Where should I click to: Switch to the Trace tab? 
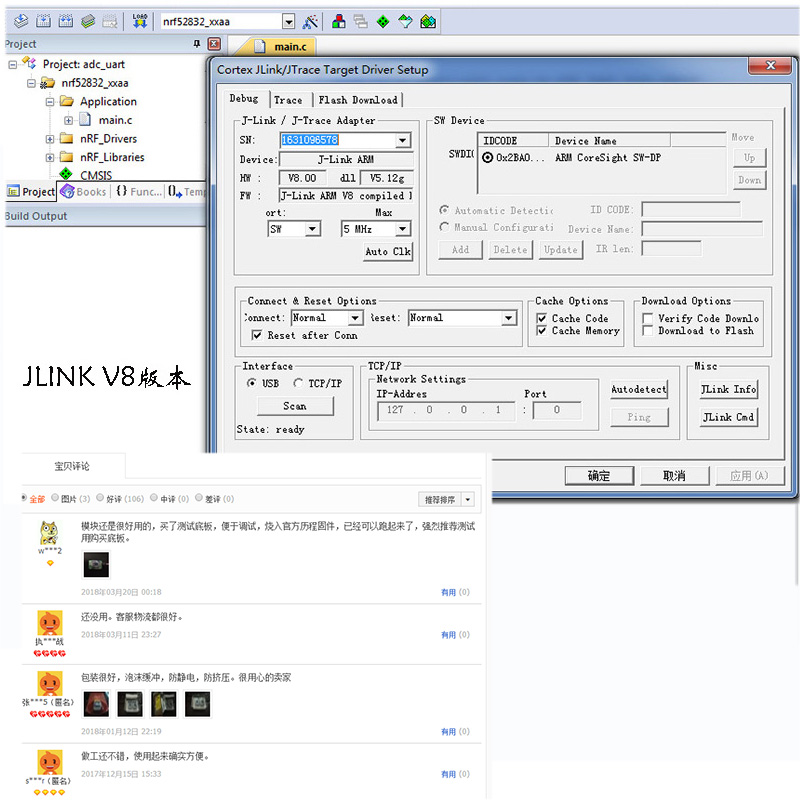click(288, 100)
